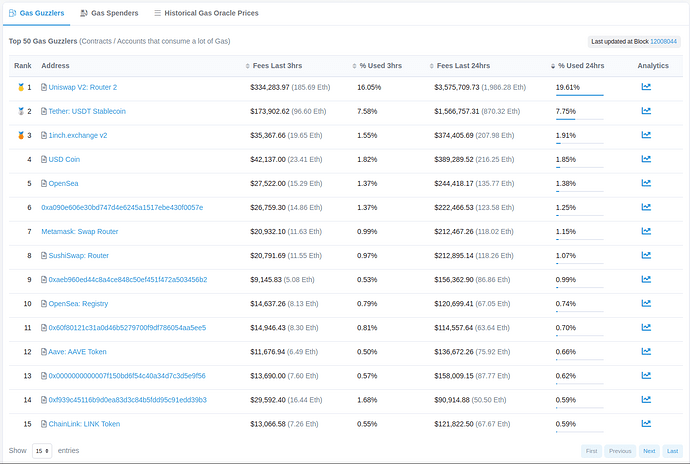Click the Previous page button

click(620, 451)
